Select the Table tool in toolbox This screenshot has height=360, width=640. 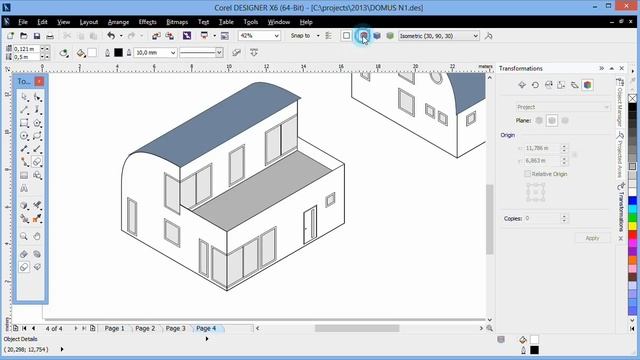point(24,175)
